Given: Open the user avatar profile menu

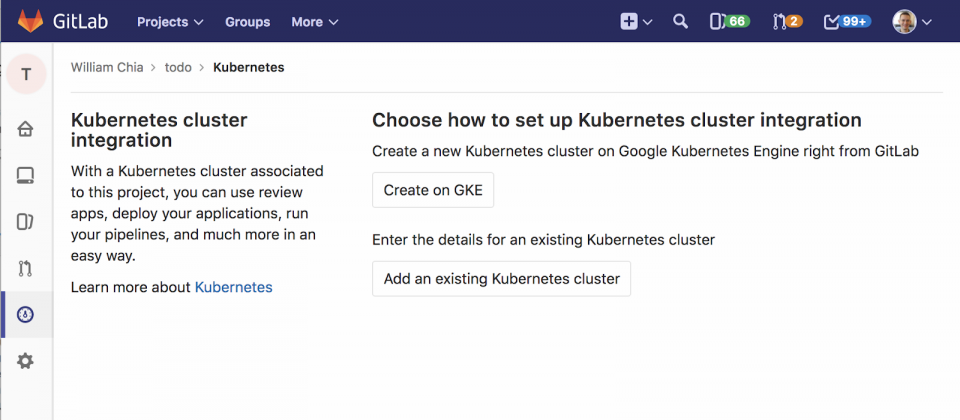Looking at the screenshot, I should point(912,21).
